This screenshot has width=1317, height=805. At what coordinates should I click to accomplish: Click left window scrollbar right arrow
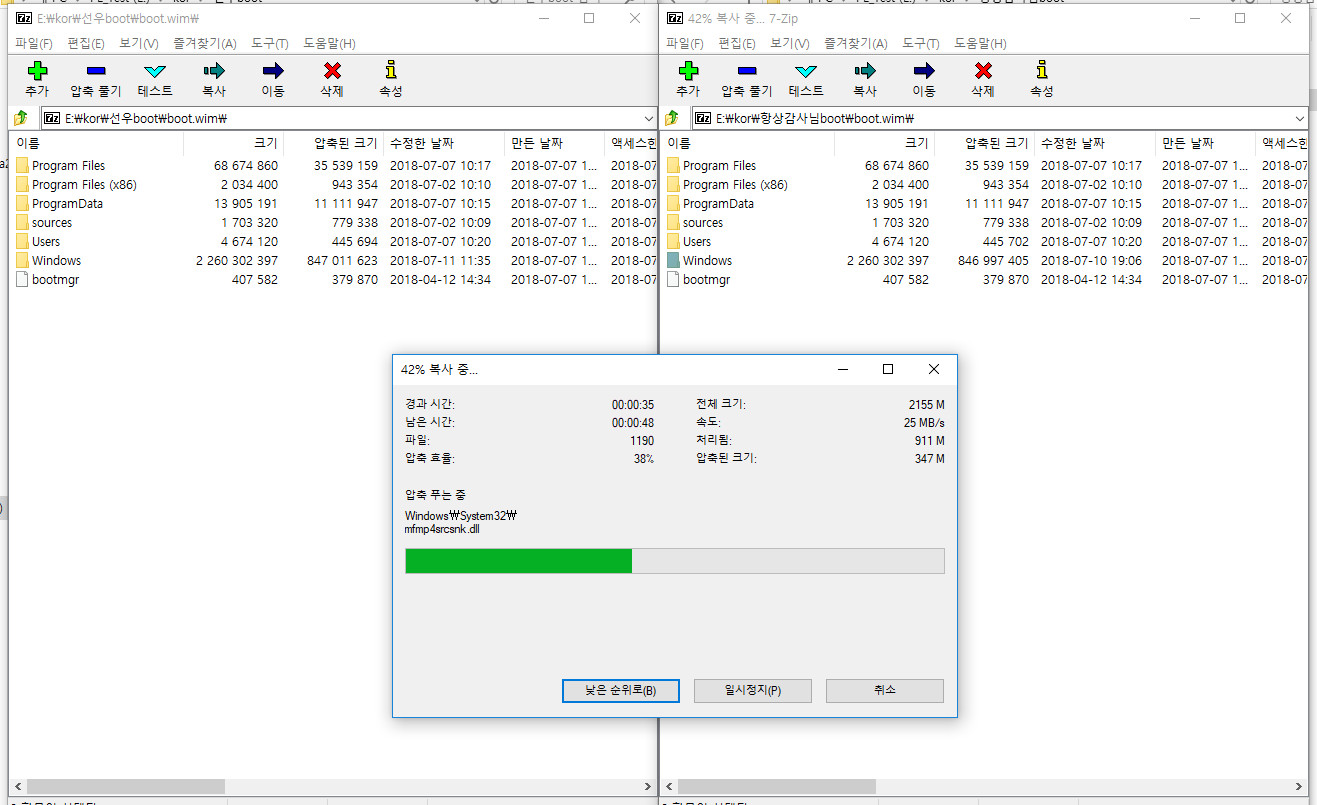point(647,786)
